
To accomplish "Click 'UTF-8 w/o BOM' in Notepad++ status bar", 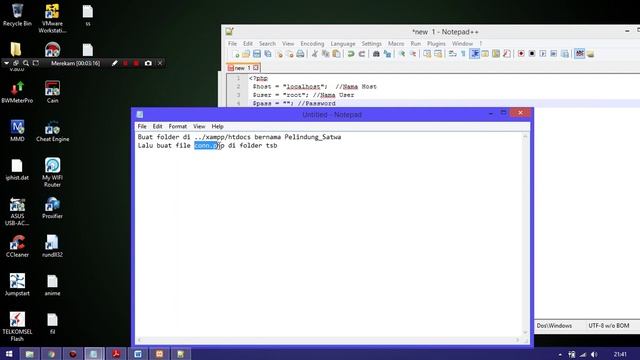I will pos(609,326).
